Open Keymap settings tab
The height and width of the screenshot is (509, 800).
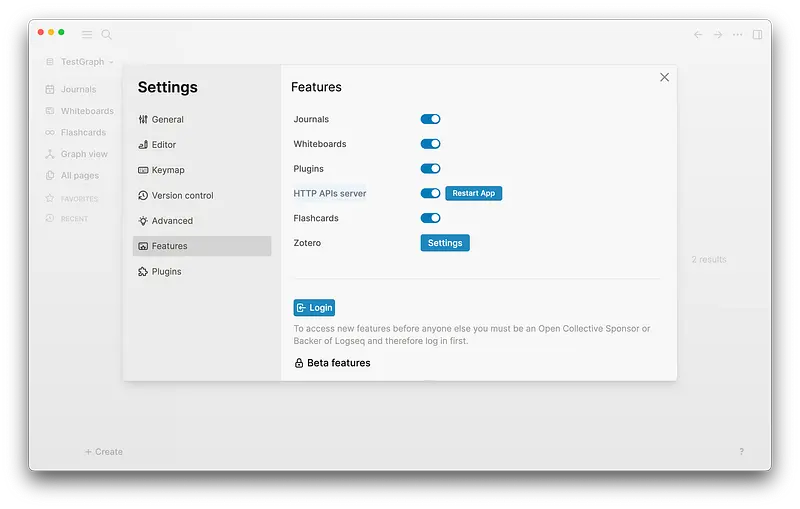click(202, 170)
